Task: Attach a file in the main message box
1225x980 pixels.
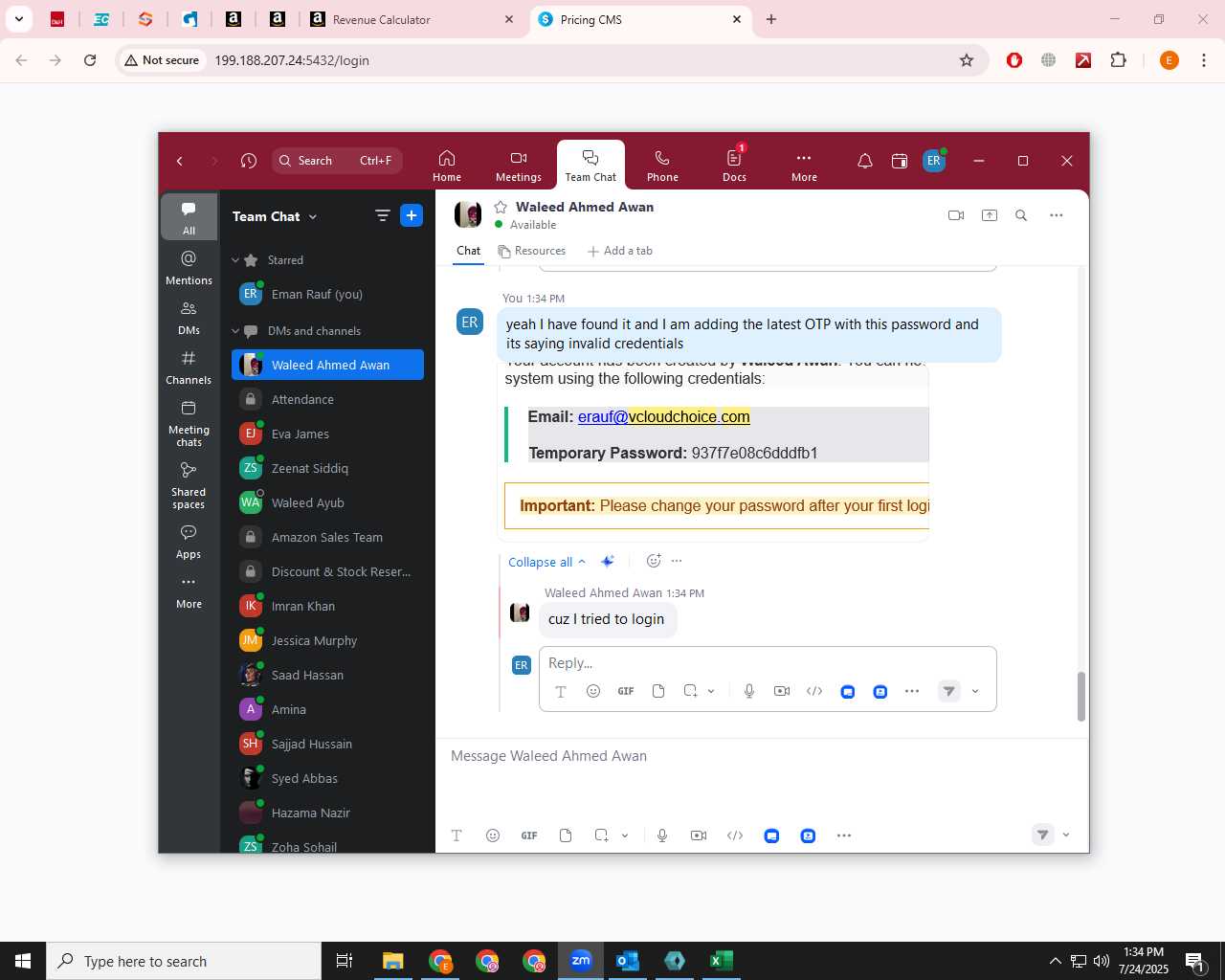Action: coord(566,835)
